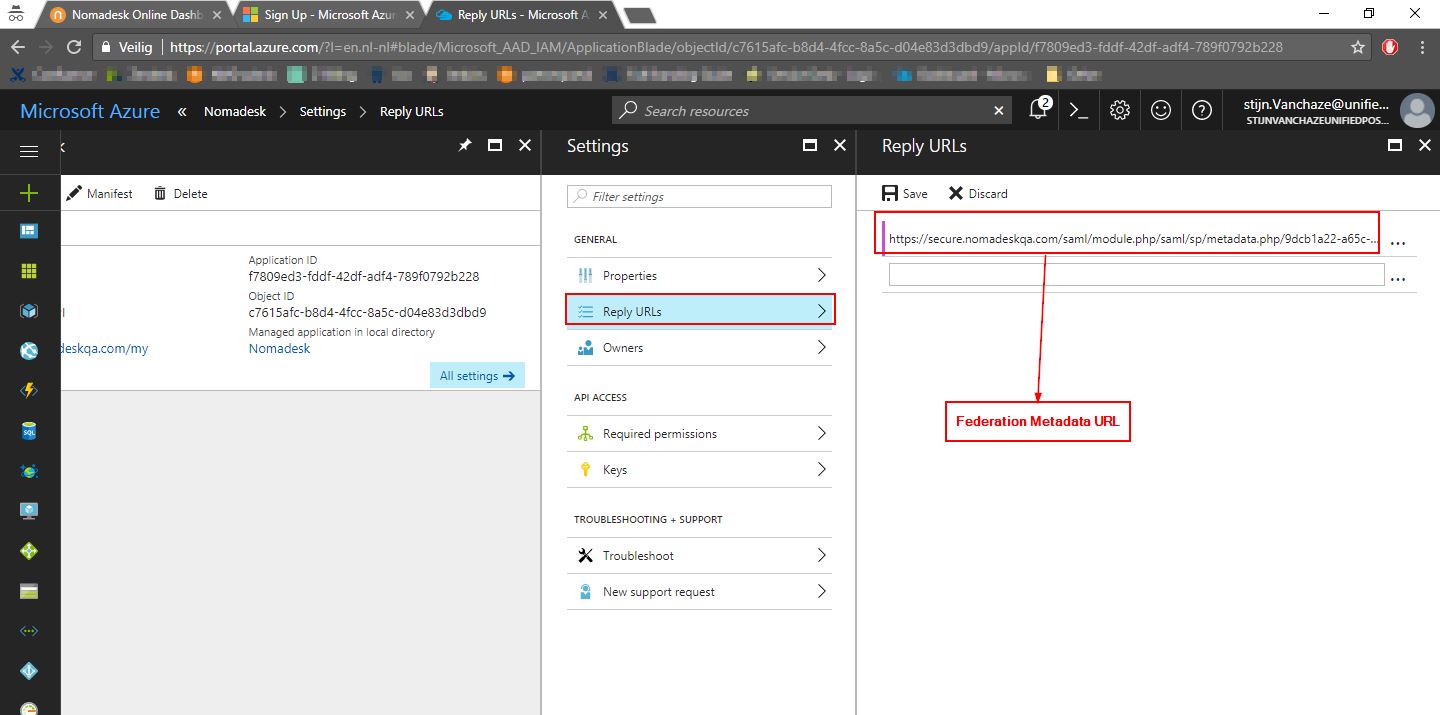The height and width of the screenshot is (715, 1440).
Task: Switch to Nomadesk Online Dashboard browser tab
Action: (135, 15)
